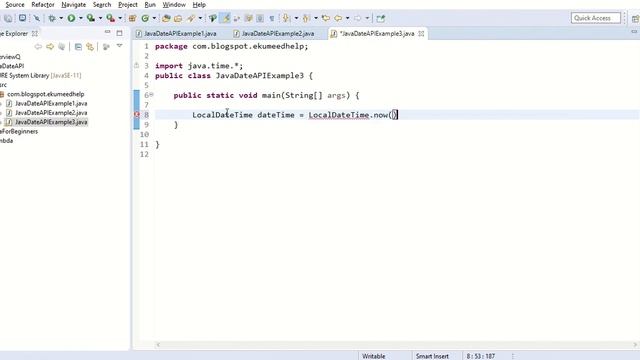Click the Search flashlight icon
Viewport: 640px width, 360px height.
[x=191, y=18]
